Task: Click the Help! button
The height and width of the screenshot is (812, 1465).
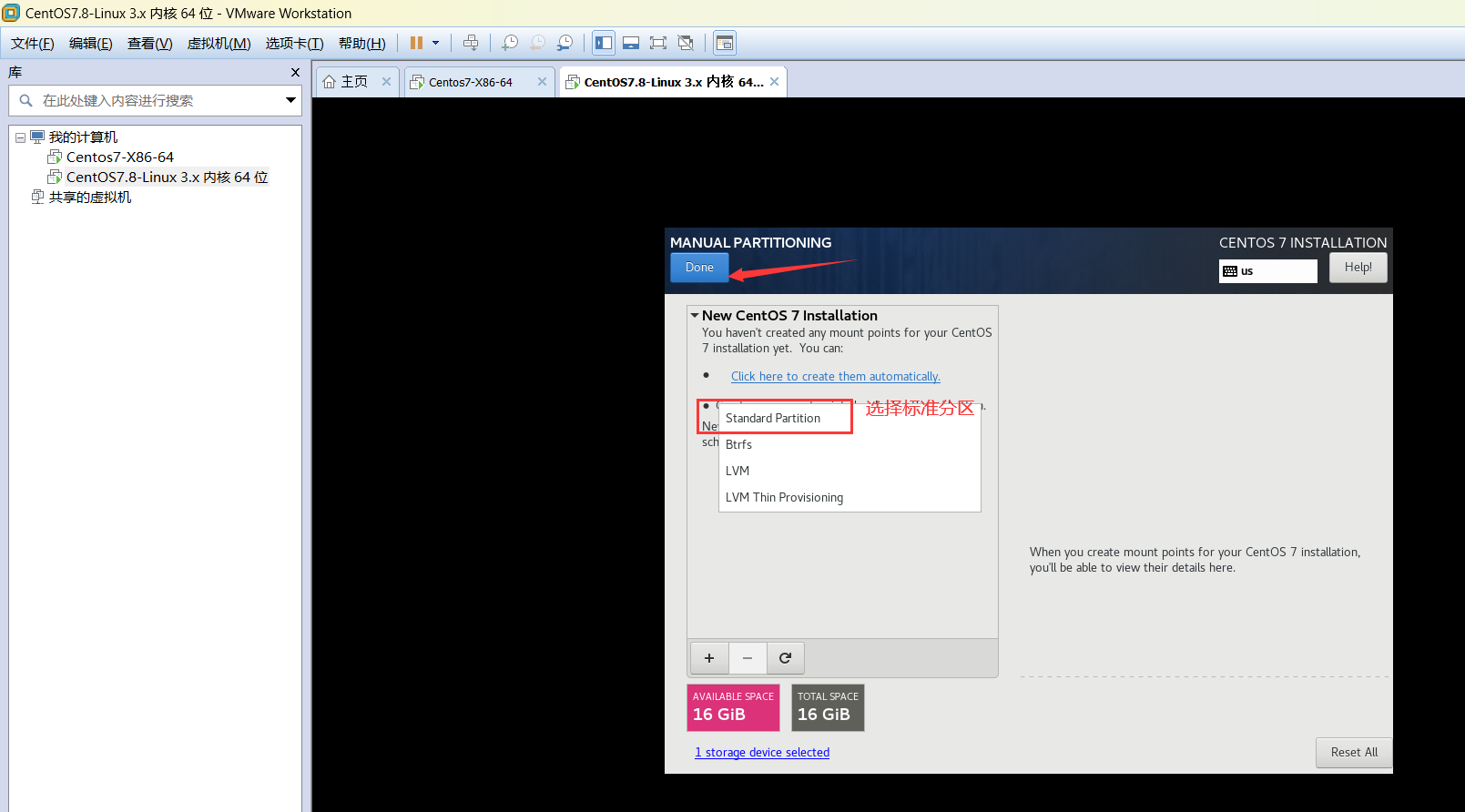Action: pos(1358,268)
